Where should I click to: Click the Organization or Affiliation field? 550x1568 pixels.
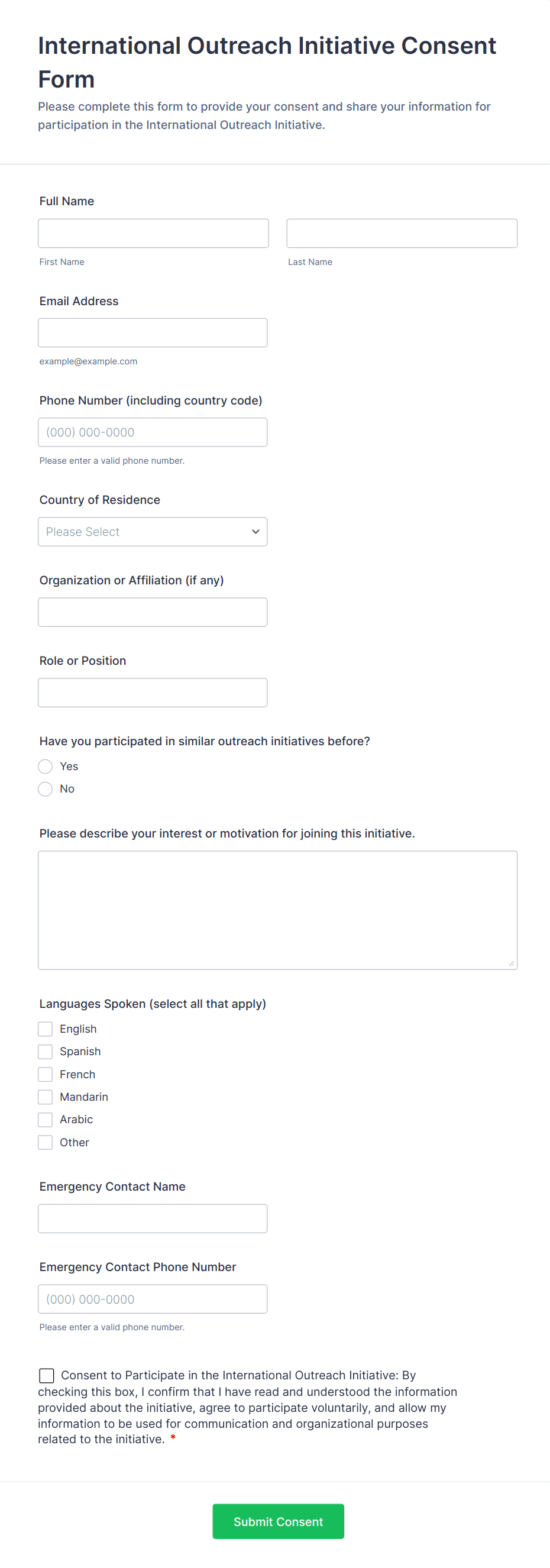(152, 612)
